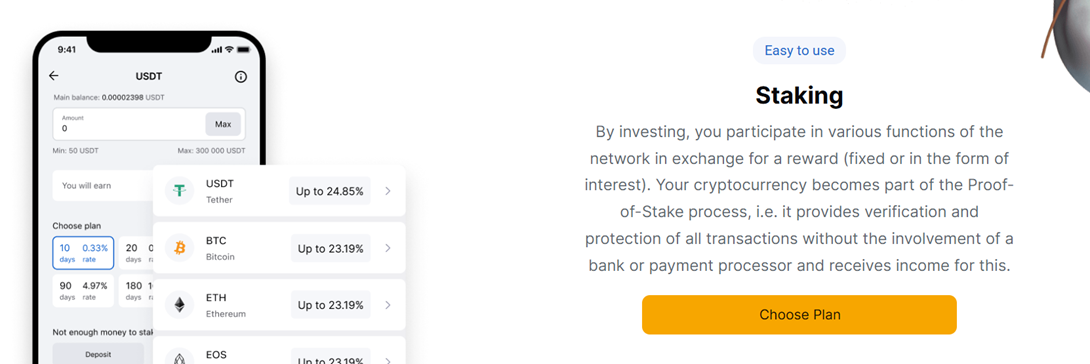Click the Easy to use tag
Viewport: 1090px width, 364px height.
[x=799, y=51]
